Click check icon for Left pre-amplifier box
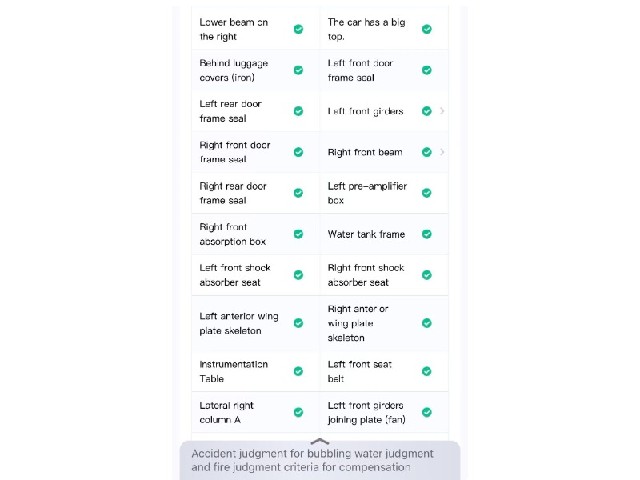Screen dimensions: 640x480 coord(427,193)
